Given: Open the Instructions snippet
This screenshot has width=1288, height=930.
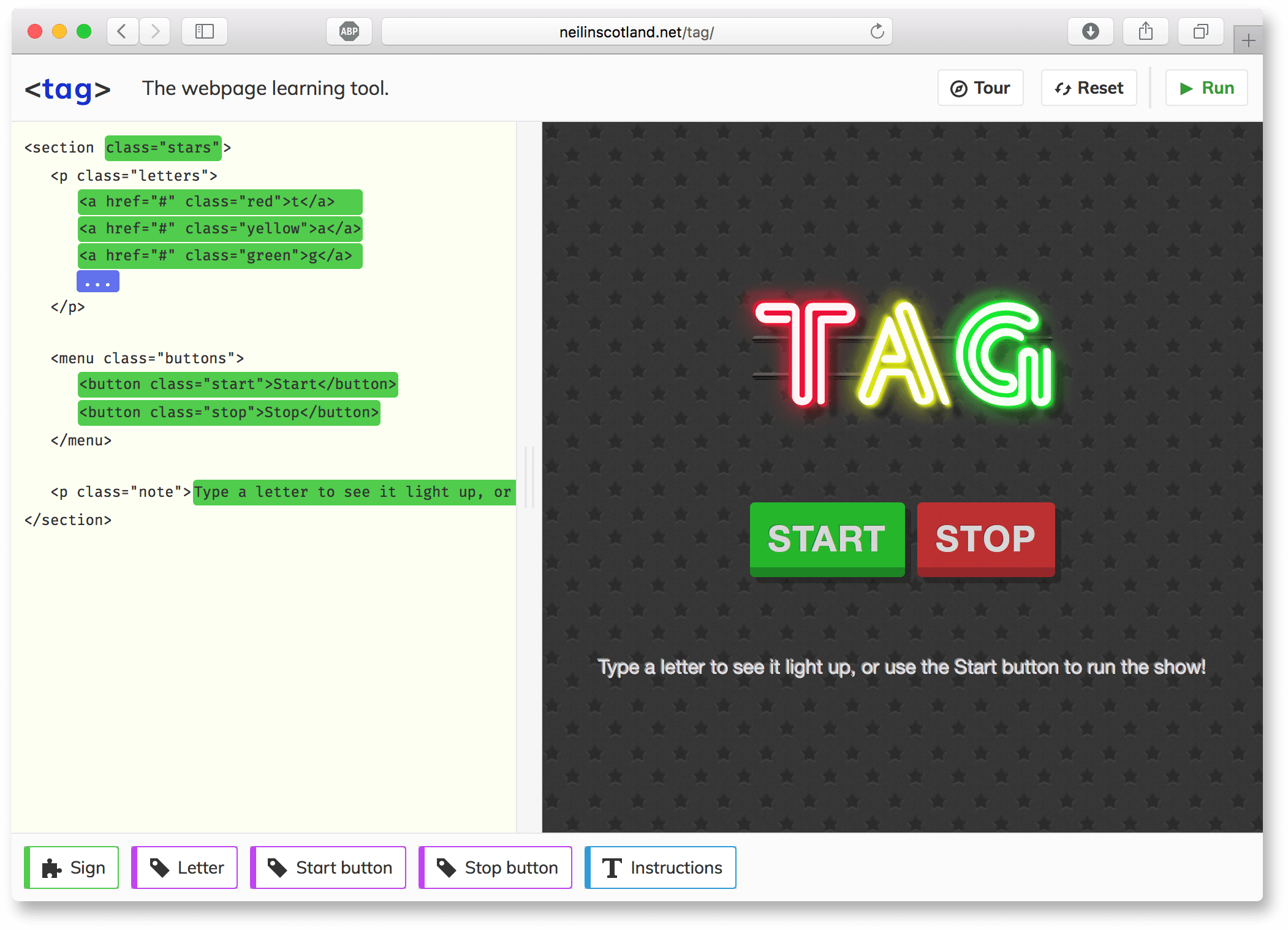Looking at the screenshot, I should click(x=661, y=868).
